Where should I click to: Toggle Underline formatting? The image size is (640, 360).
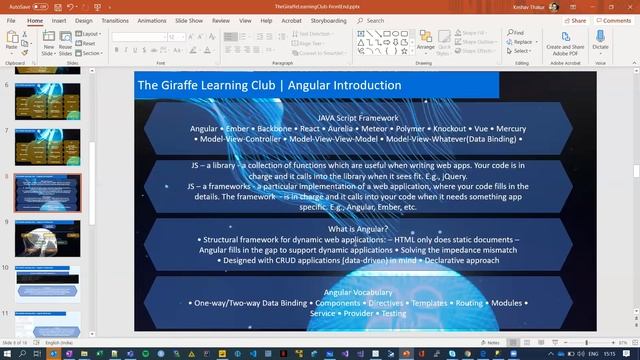(x=135, y=50)
